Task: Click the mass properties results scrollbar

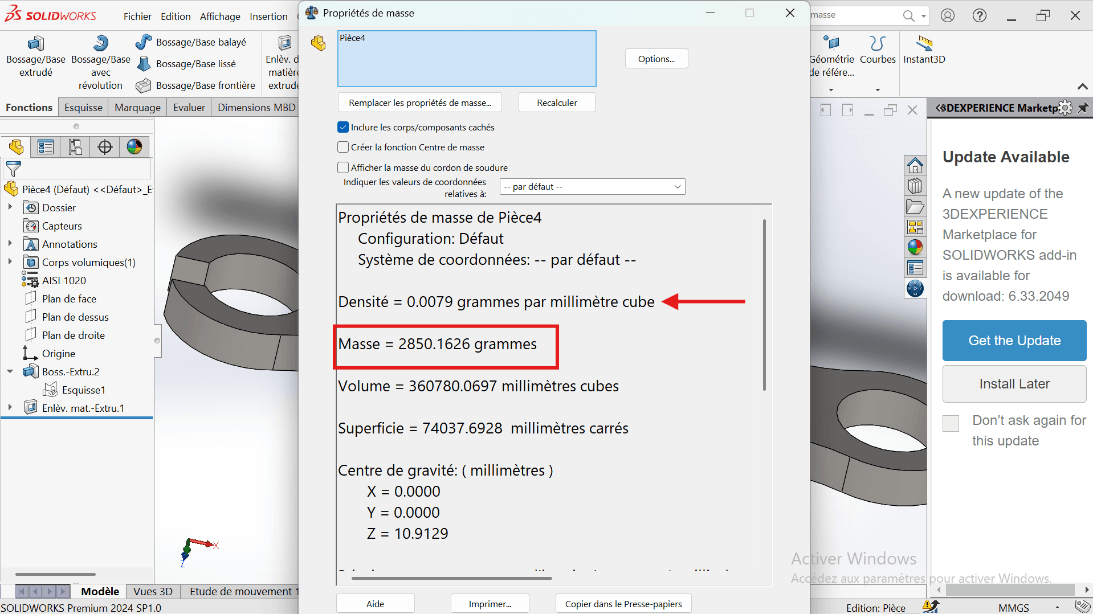Action: 765,300
